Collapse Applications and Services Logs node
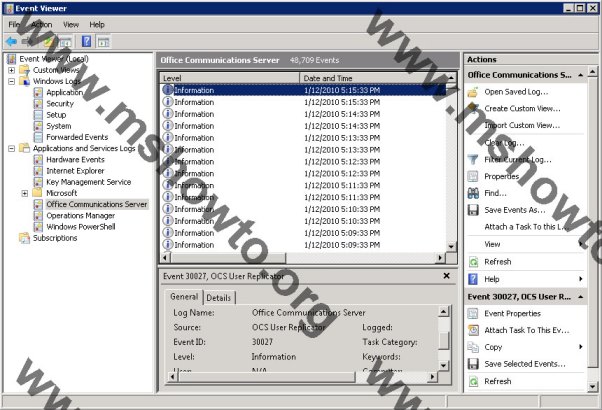602x410 pixels. point(12,148)
